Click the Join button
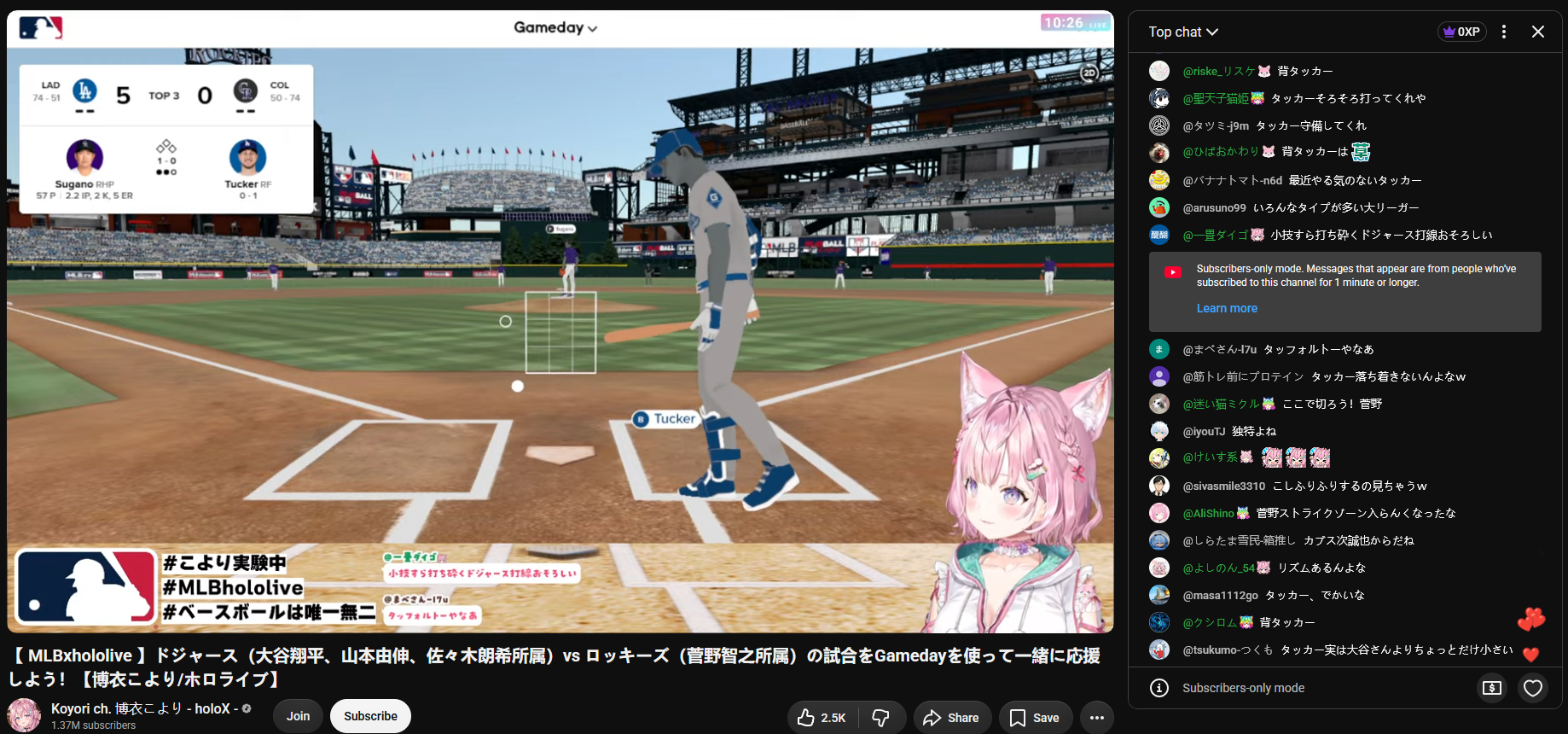Viewport: 1568px width, 734px height. 299,716
